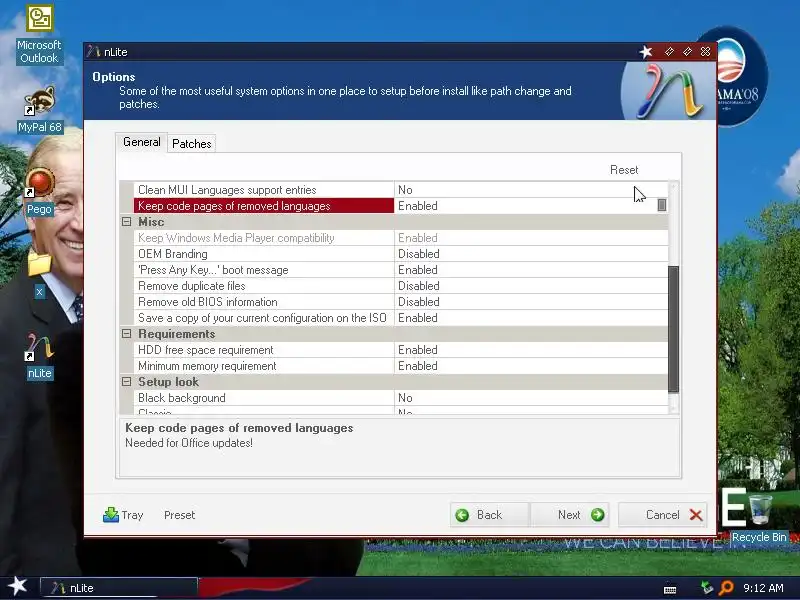Proceed with the Next button
800x600 pixels.
pyautogui.click(x=569, y=515)
